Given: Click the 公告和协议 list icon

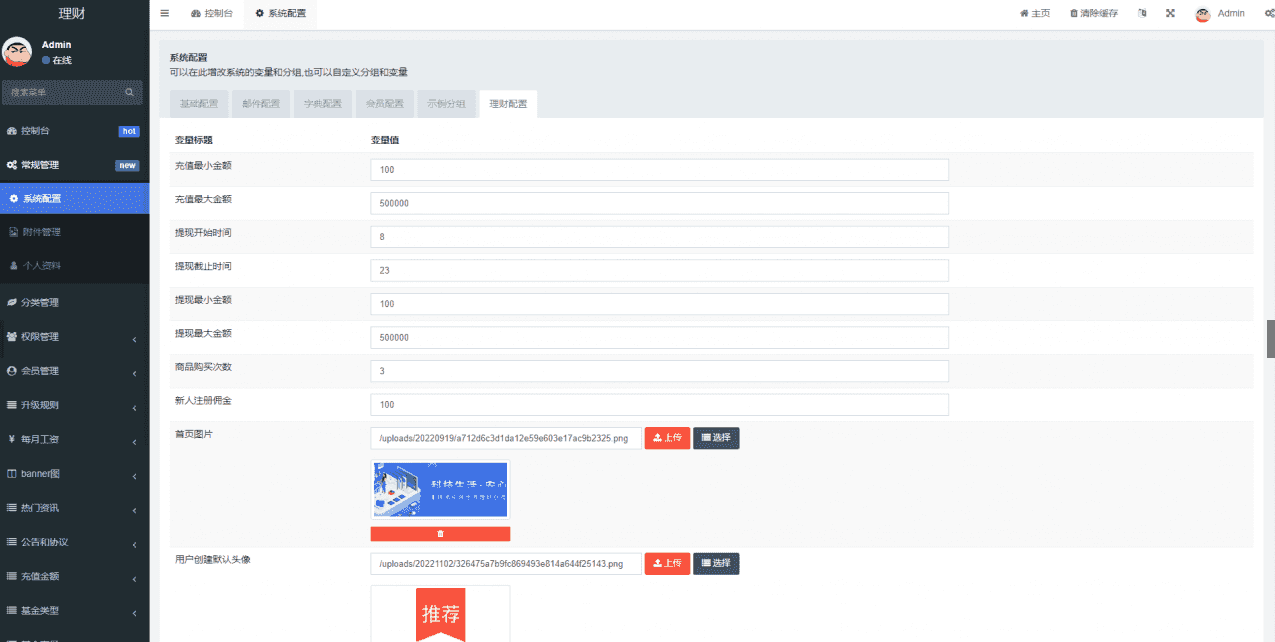Looking at the screenshot, I should (x=12, y=542).
